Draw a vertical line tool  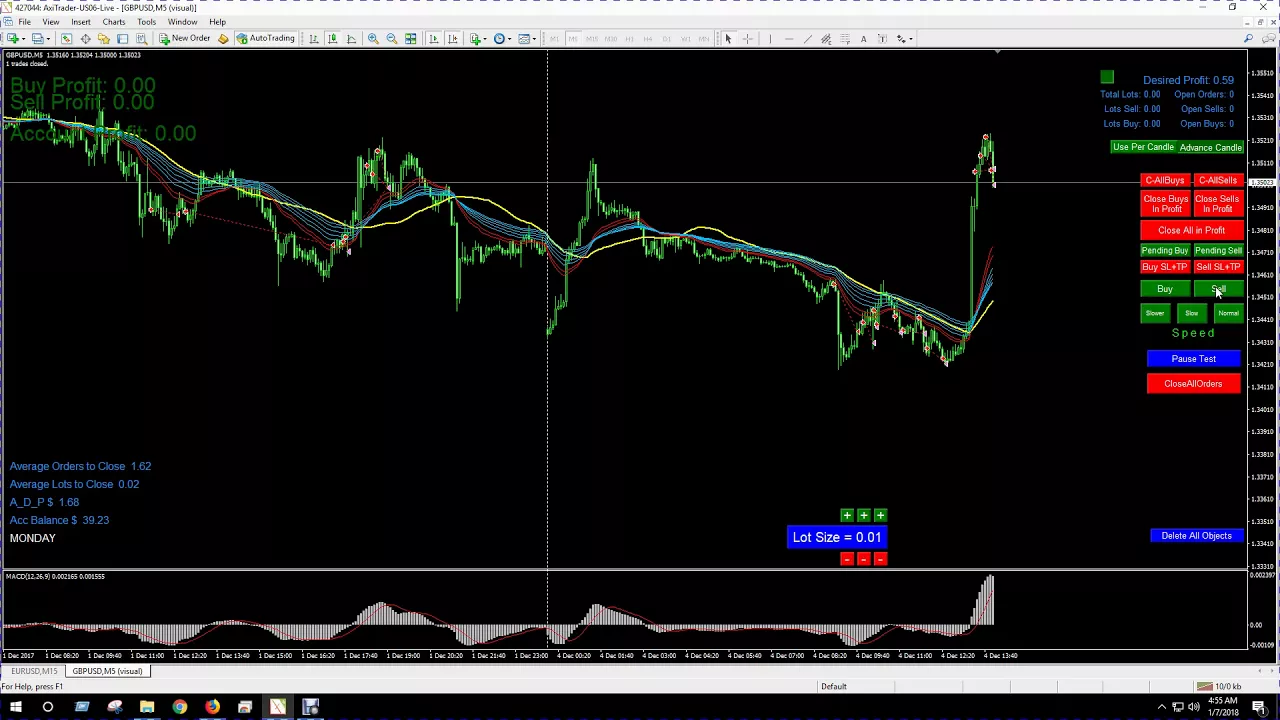pos(770,39)
